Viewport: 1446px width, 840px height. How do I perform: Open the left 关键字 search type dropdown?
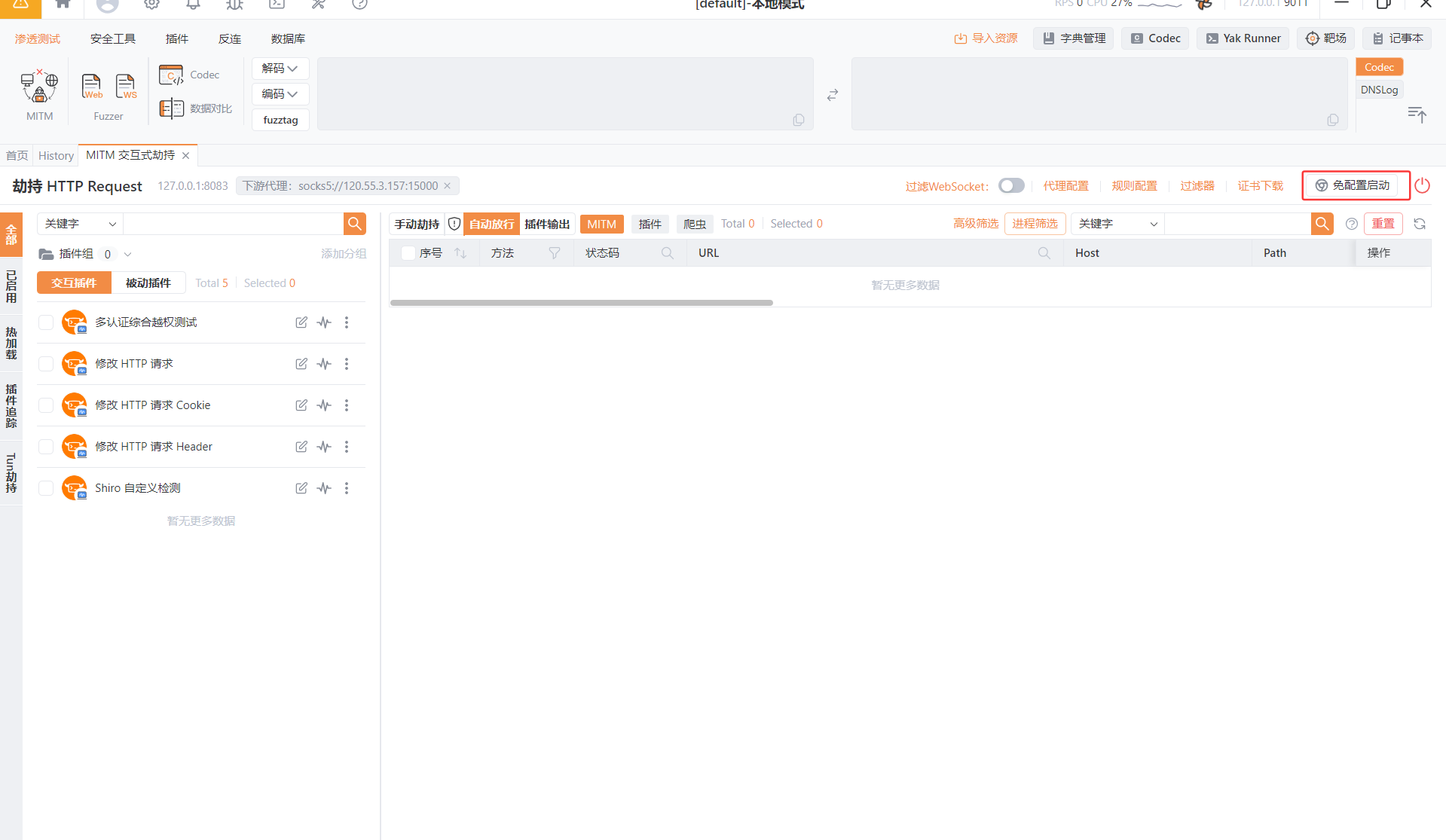pos(80,224)
